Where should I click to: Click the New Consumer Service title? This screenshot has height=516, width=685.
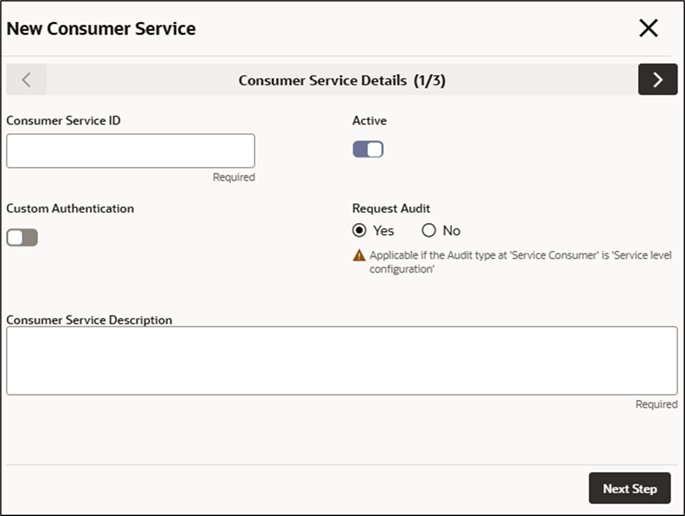point(101,29)
